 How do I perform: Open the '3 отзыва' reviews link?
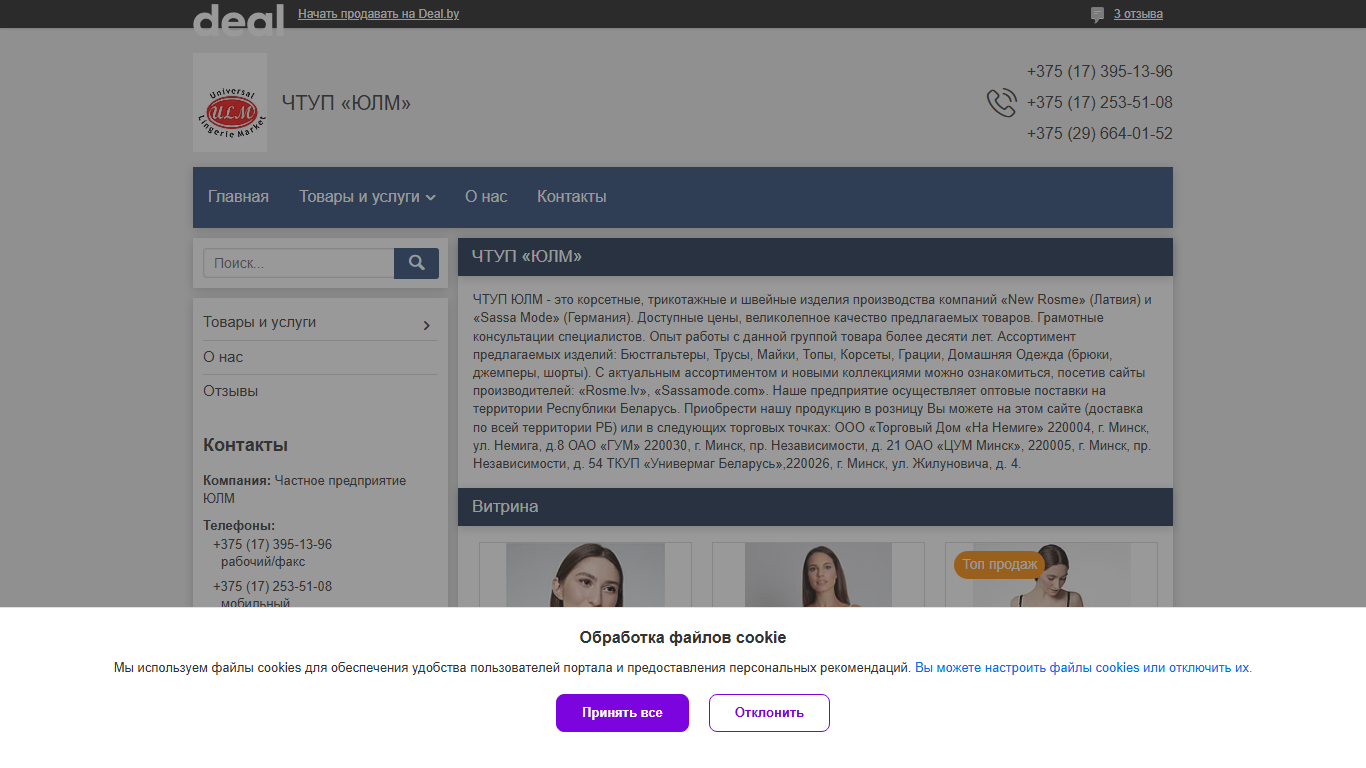1138,14
